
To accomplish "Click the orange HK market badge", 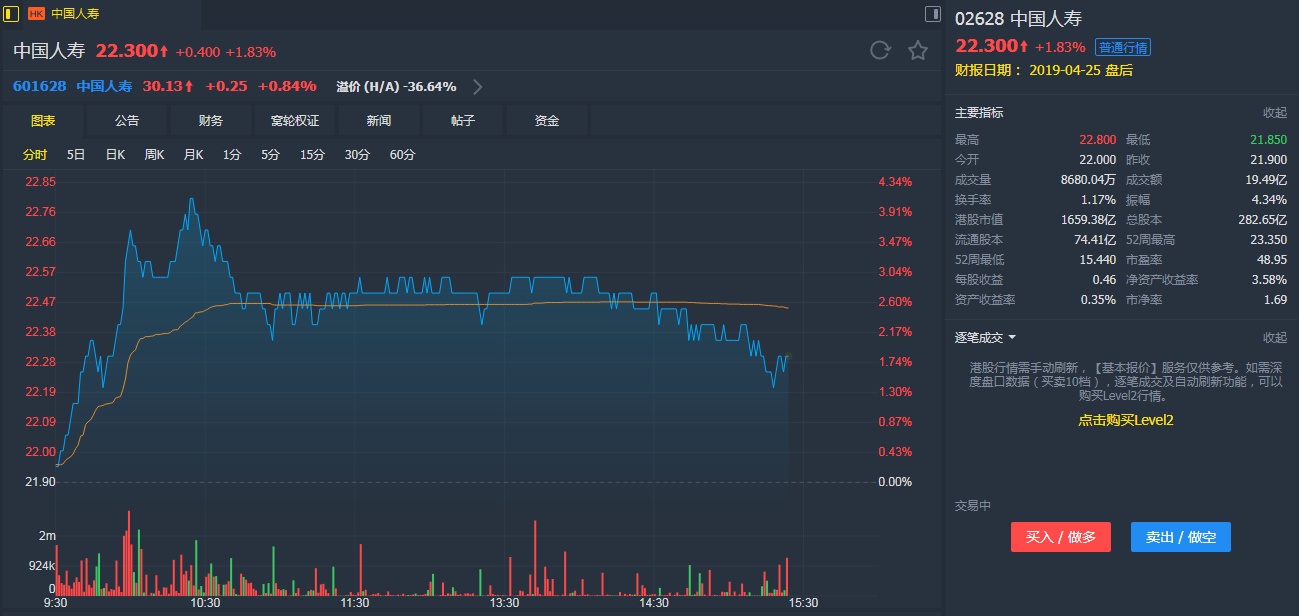I will (x=36, y=14).
